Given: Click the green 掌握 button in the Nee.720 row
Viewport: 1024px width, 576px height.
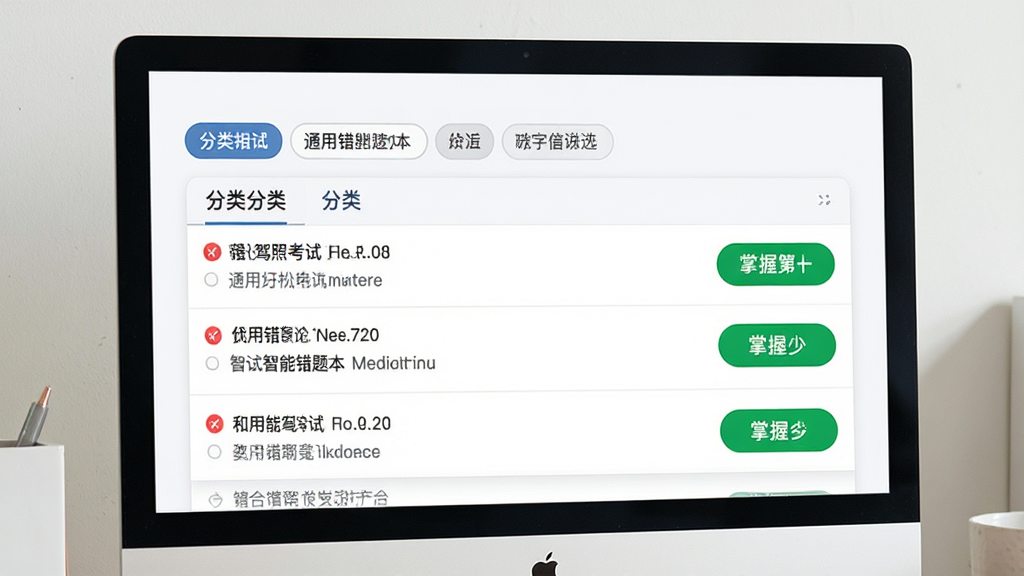Looking at the screenshot, I should click(777, 345).
